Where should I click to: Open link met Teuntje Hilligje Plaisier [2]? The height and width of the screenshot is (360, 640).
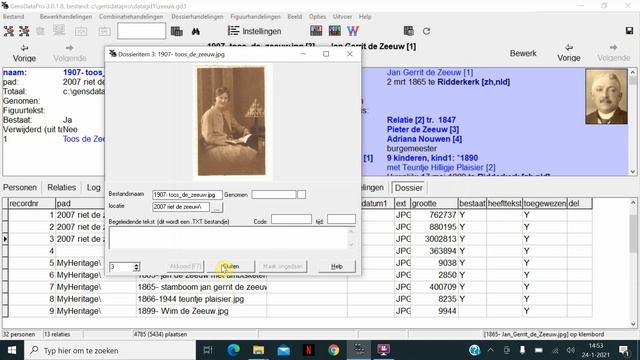point(441,167)
